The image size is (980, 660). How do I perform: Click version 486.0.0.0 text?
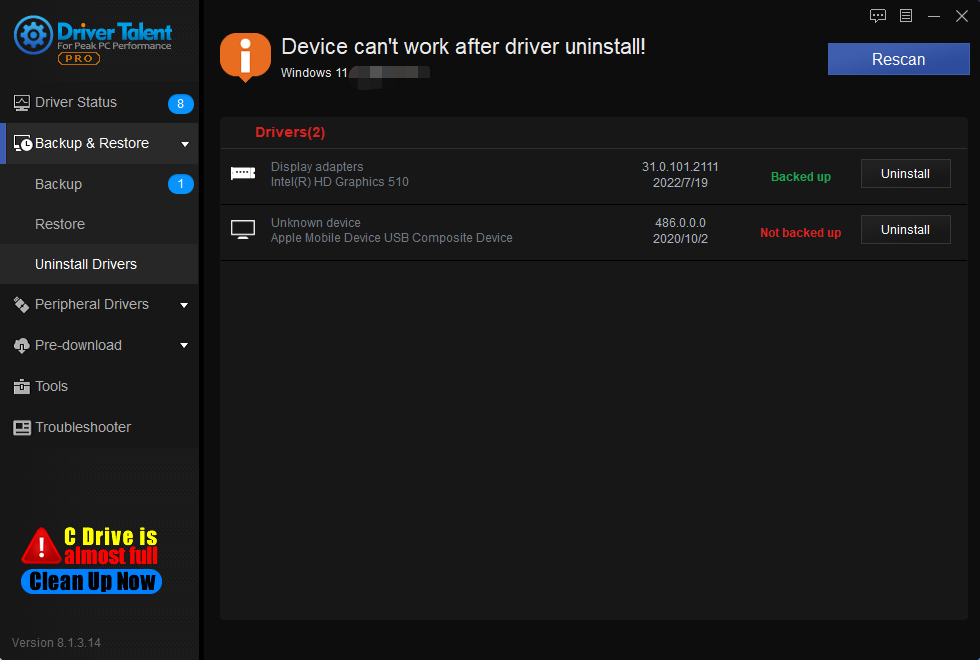[680, 223]
